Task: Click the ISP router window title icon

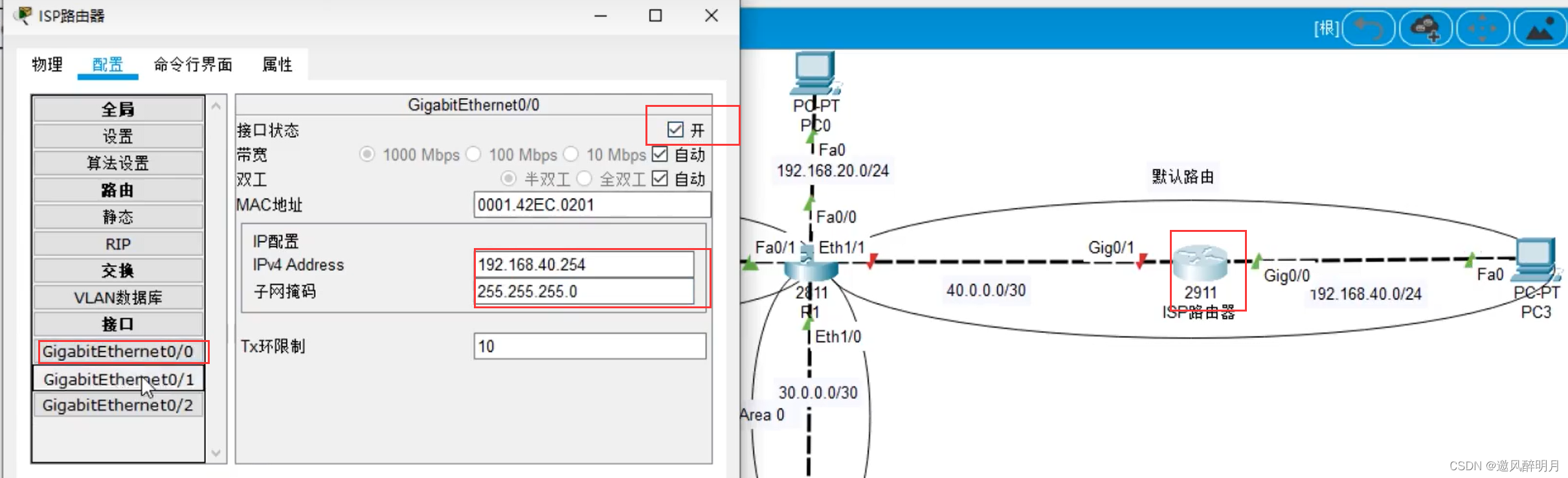Action: click(24, 16)
